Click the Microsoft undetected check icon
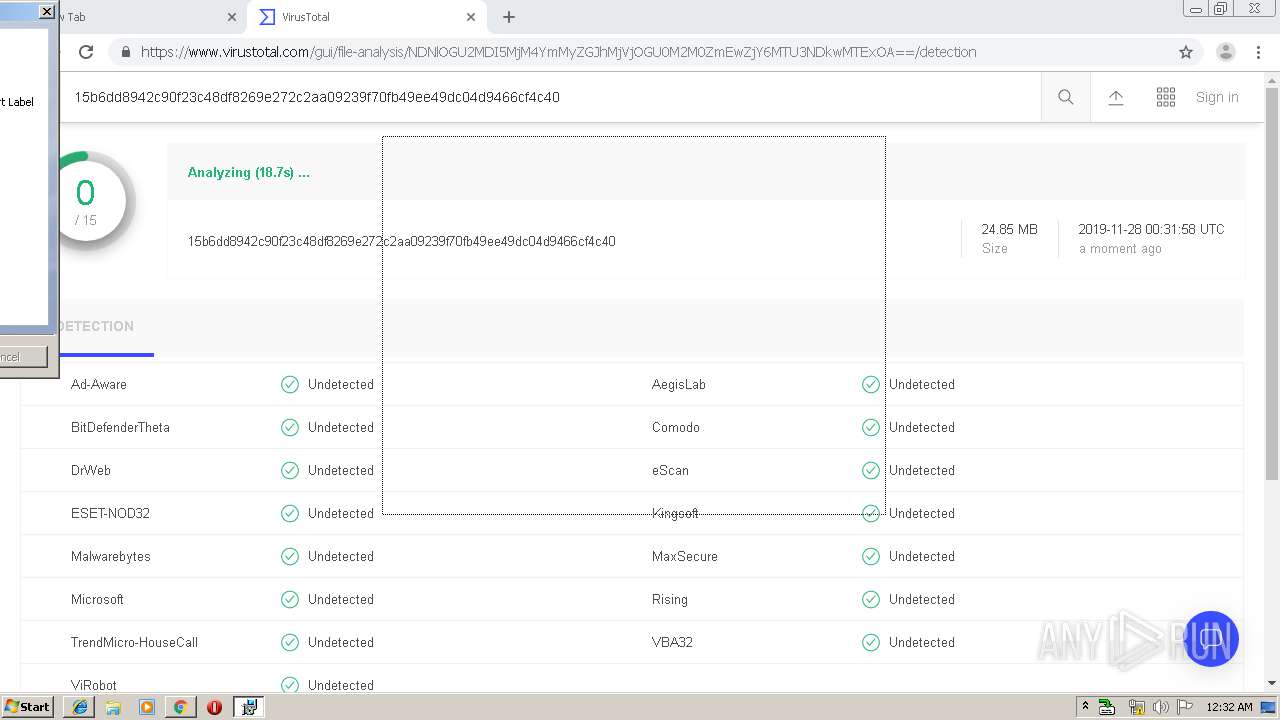 click(290, 599)
